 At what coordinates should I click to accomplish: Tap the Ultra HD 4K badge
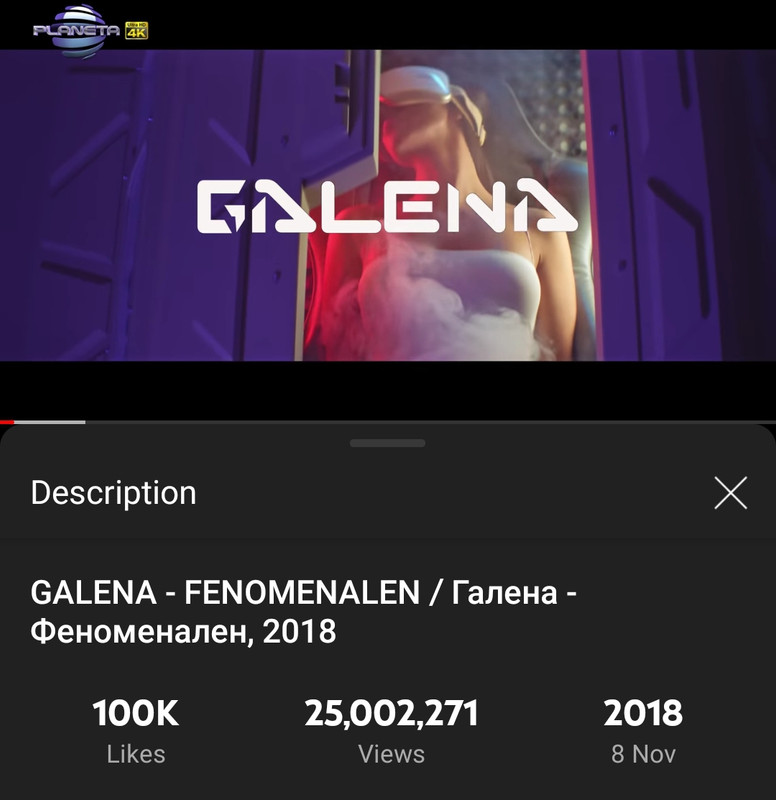click(x=136, y=31)
